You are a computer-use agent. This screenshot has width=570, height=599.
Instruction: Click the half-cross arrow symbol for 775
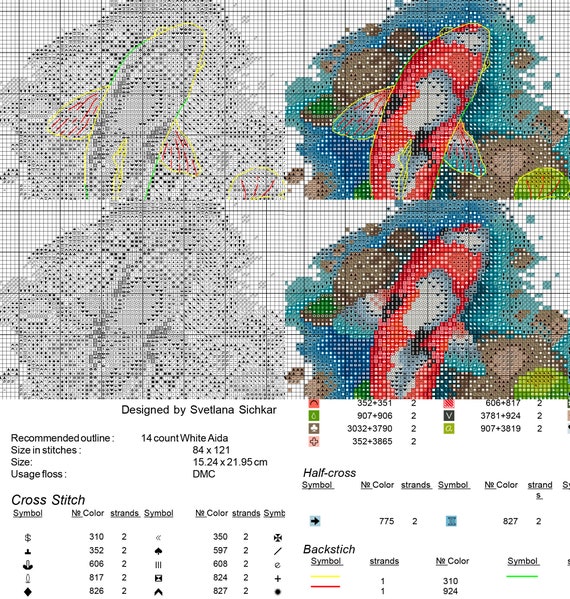pos(315,521)
